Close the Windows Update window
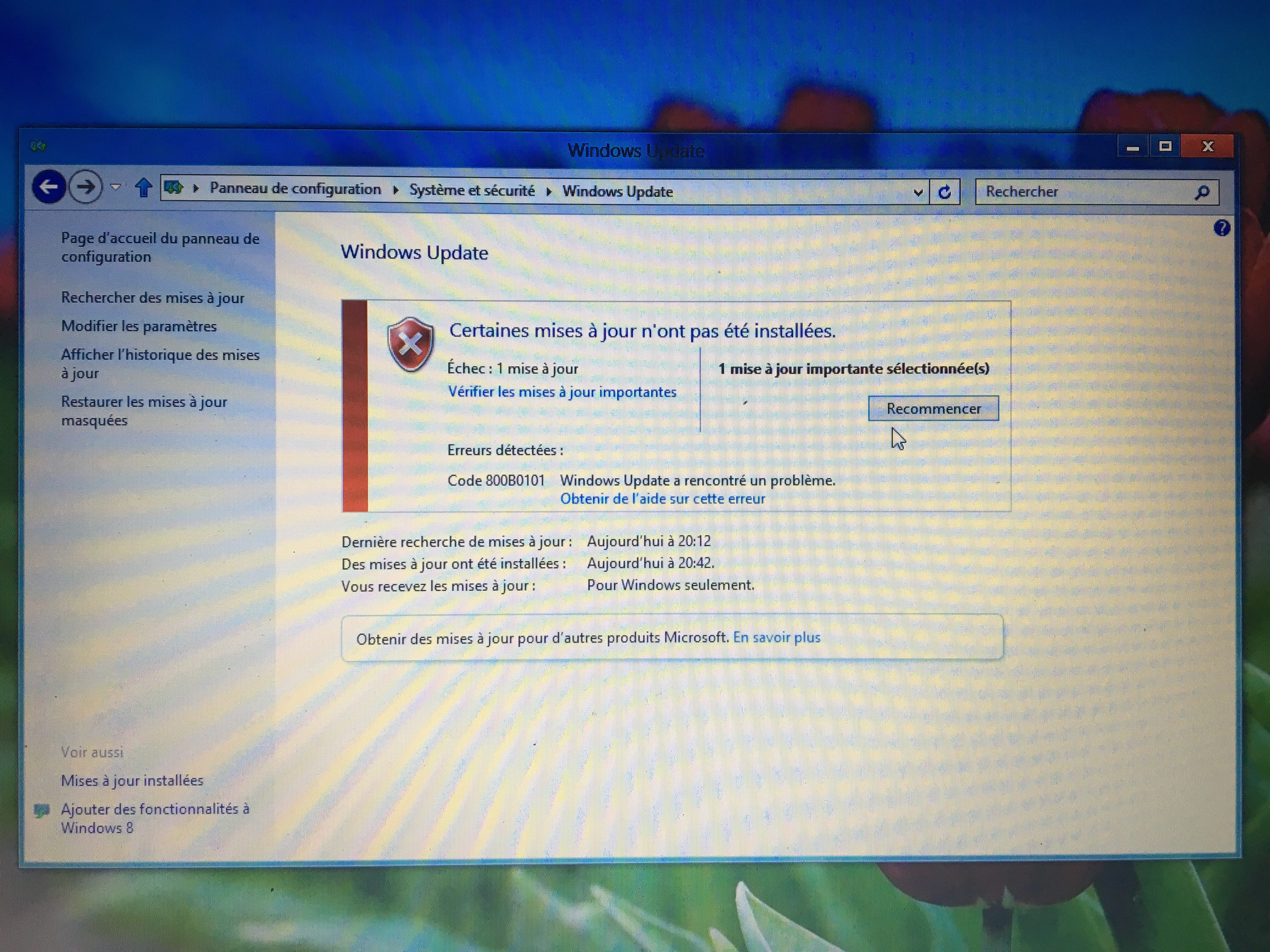1270x952 pixels. [x=1207, y=147]
